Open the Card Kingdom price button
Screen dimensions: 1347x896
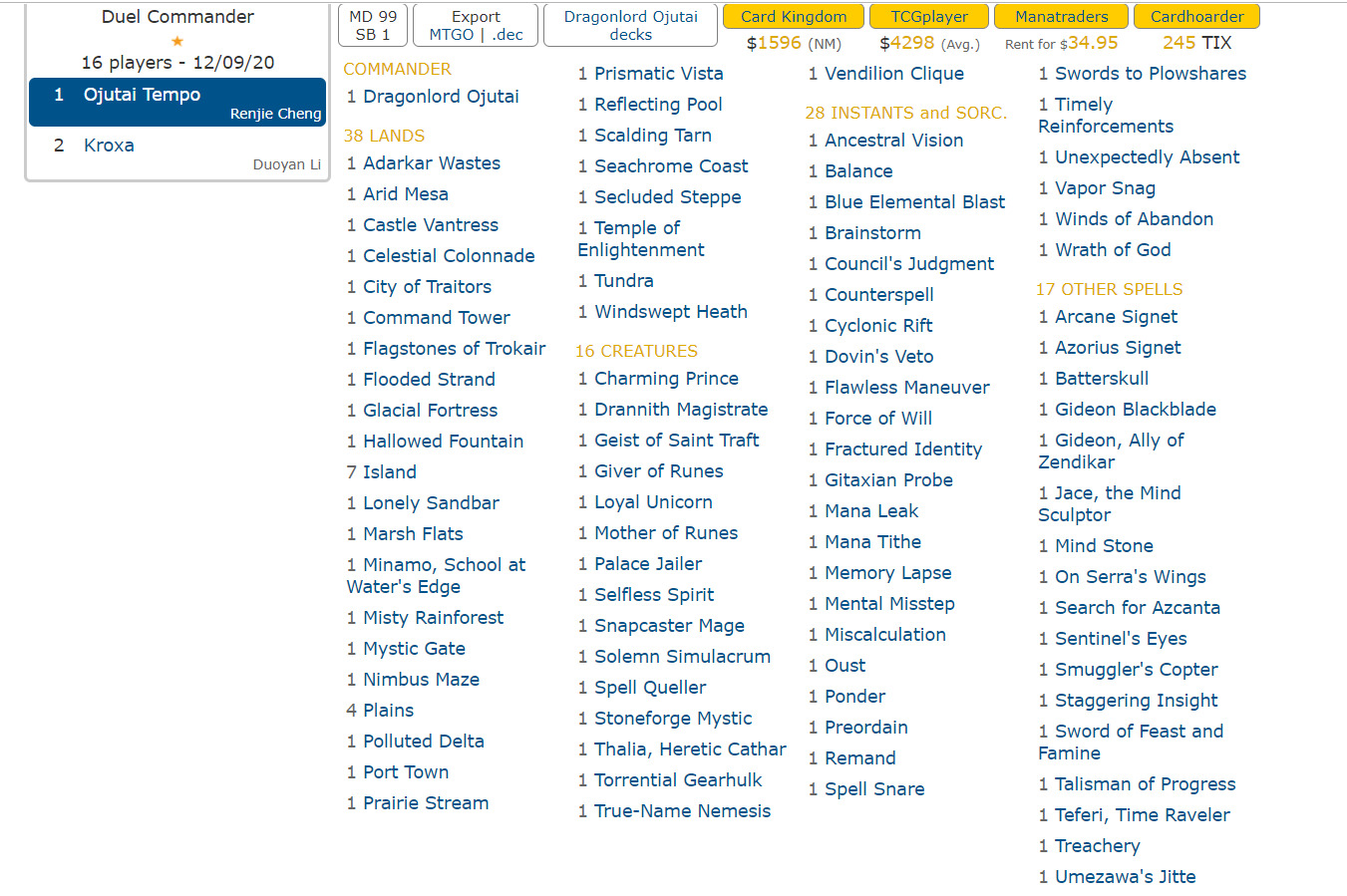[793, 16]
